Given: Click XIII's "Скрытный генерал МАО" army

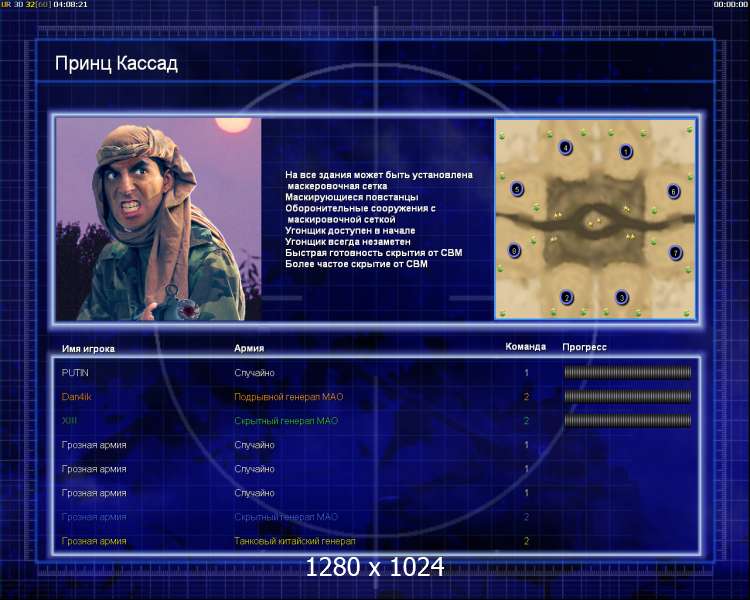Looking at the screenshot, I should click(286, 421).
